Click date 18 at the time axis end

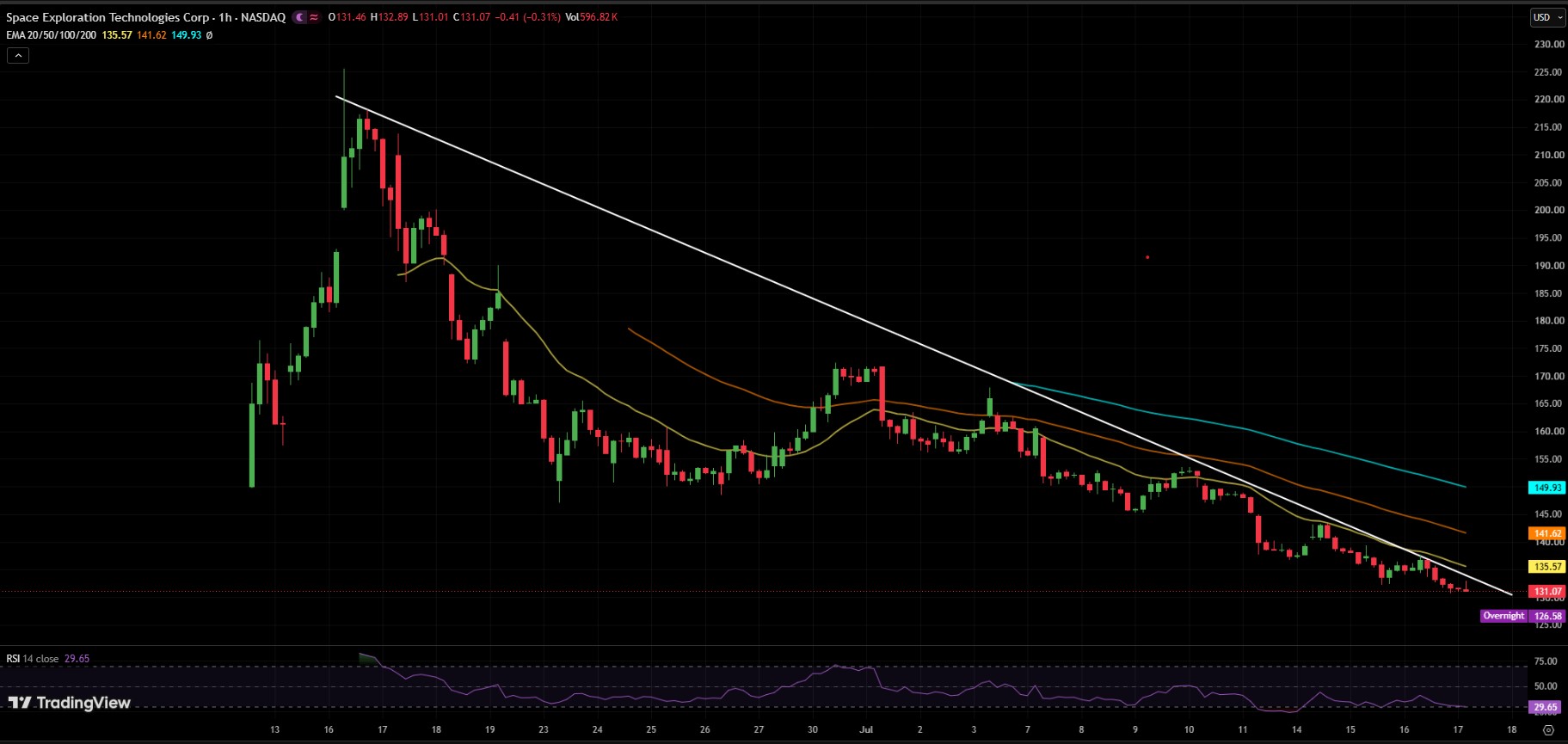1511,729
